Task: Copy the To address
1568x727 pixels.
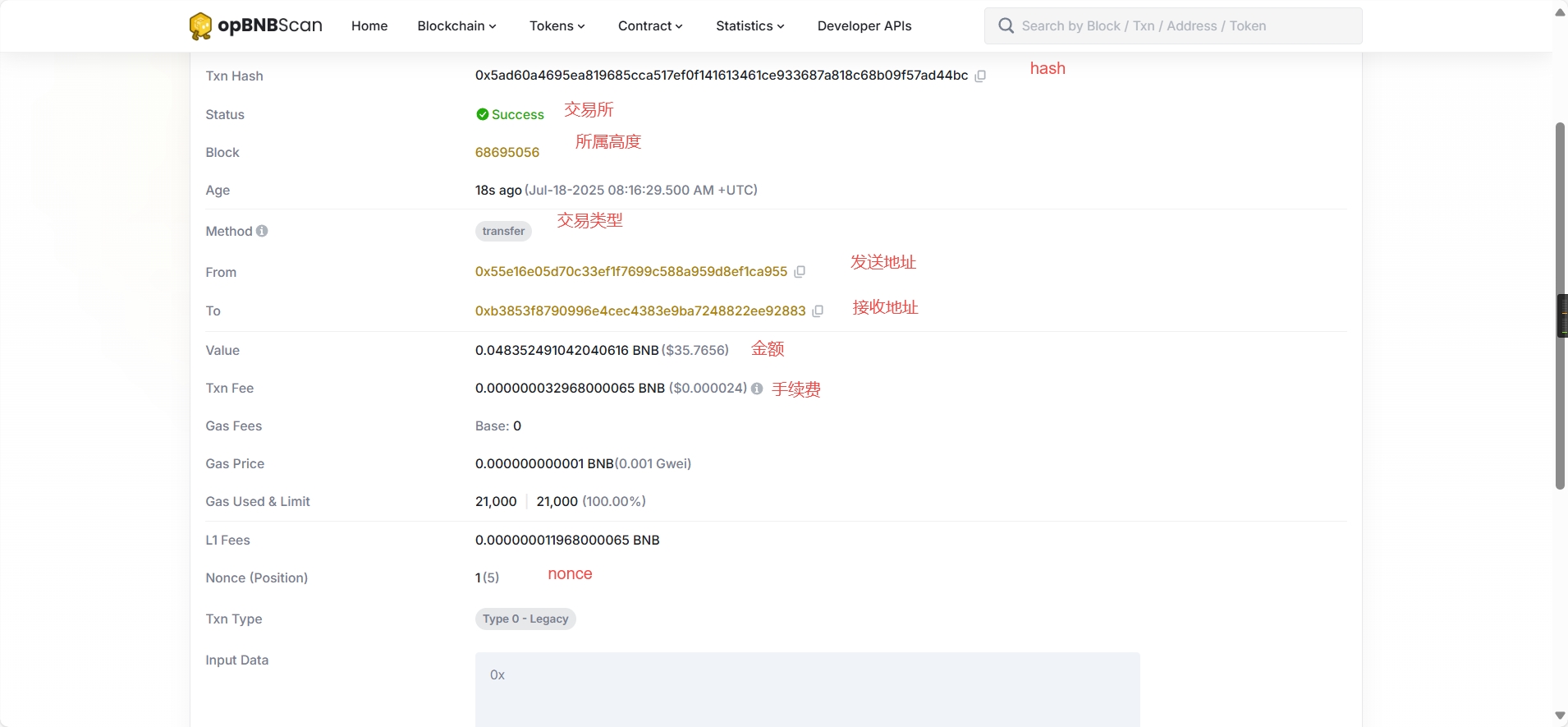Action: point(818,311)
